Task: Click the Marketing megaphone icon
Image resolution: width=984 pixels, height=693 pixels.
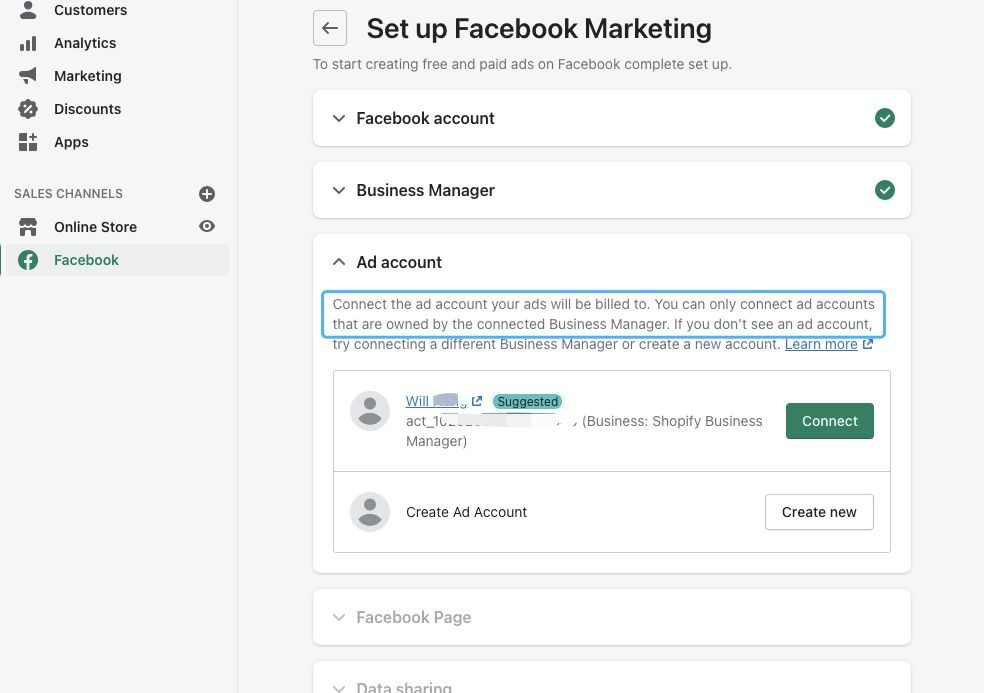Action: pyautogui.click(x=28, y=76)
